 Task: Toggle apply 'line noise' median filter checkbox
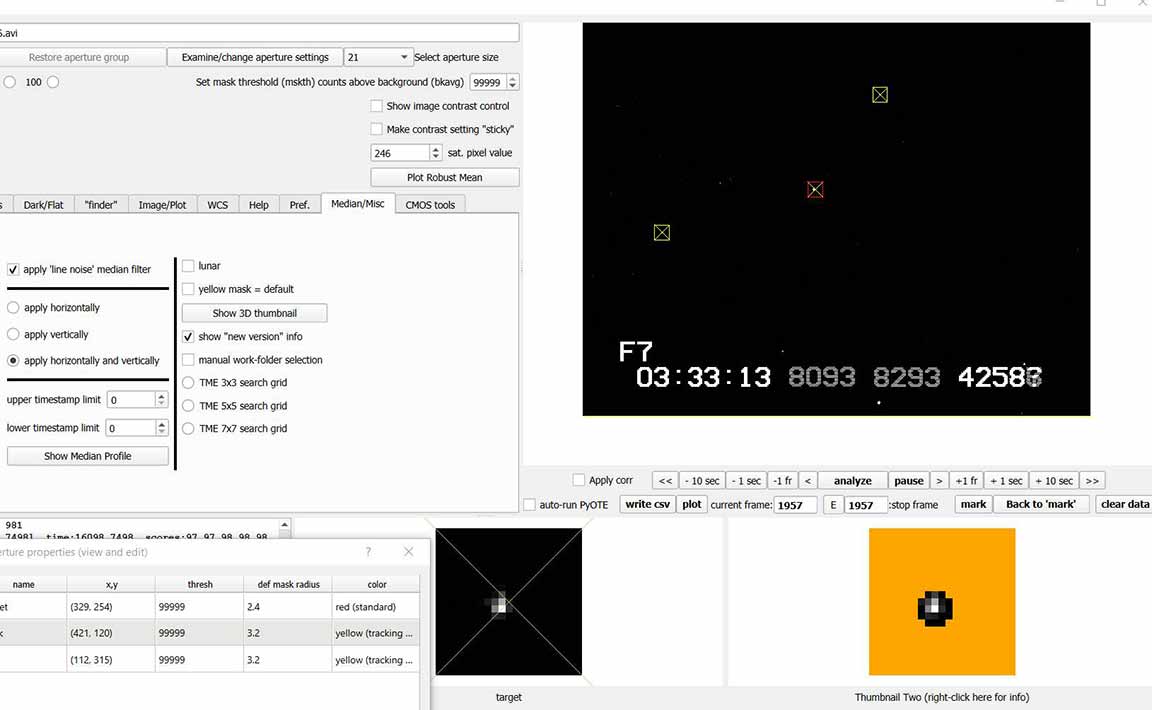click(x=13, y=270)
